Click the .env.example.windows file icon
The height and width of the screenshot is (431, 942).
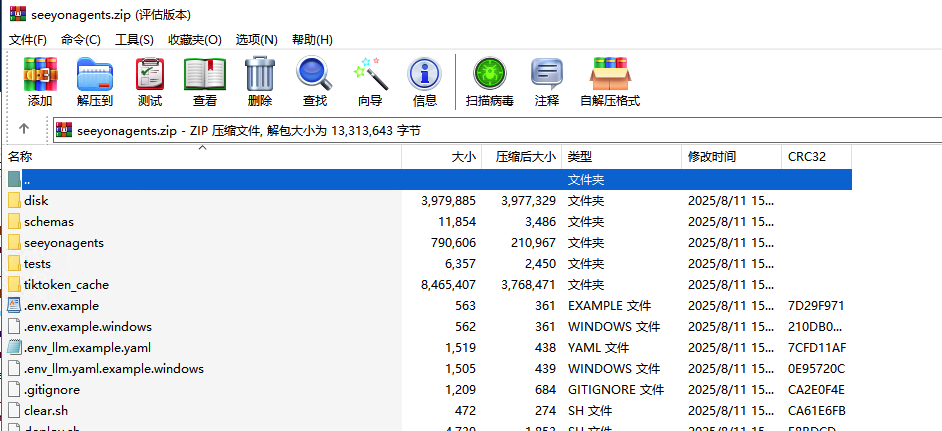[x=14, y=326]
